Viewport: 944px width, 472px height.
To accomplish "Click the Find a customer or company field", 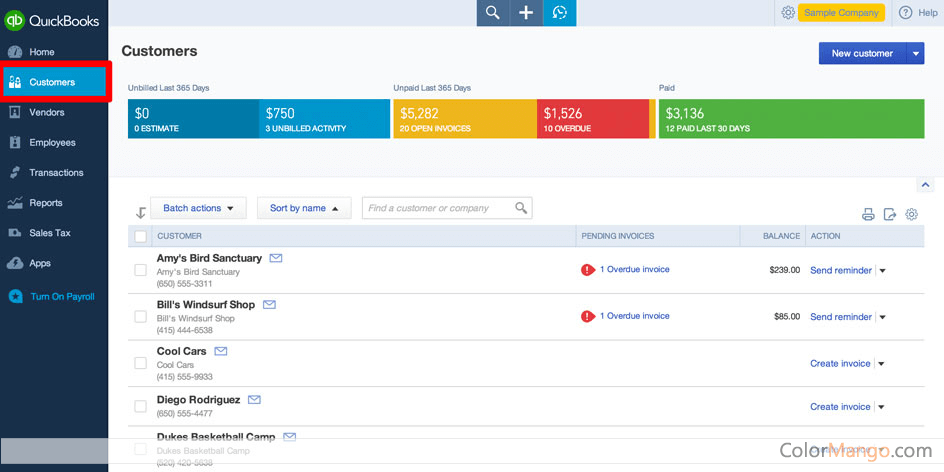I will (447, 208).
